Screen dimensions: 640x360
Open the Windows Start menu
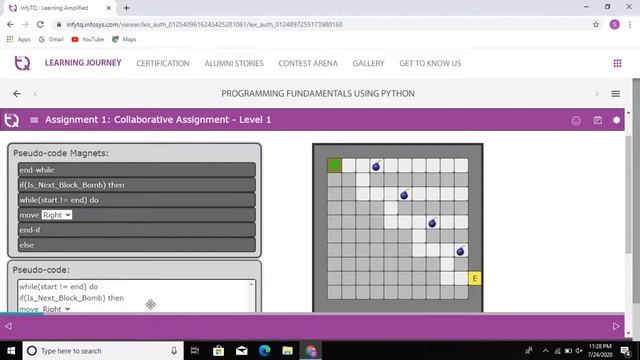11,351
